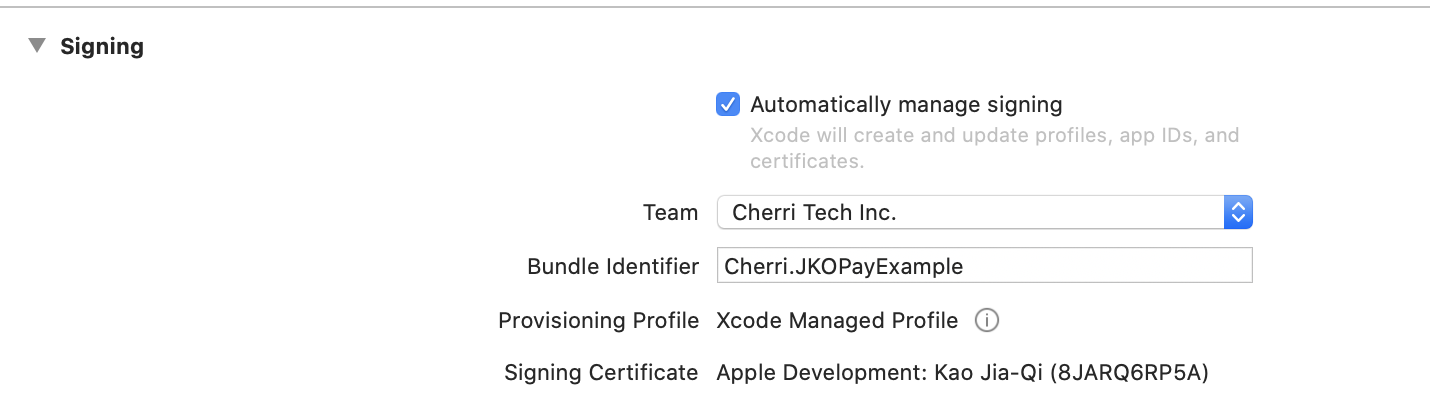This screenshot has height=402, width=1430.
Task: Click the Signing Certificate value Apple Development
Action: 821,374
